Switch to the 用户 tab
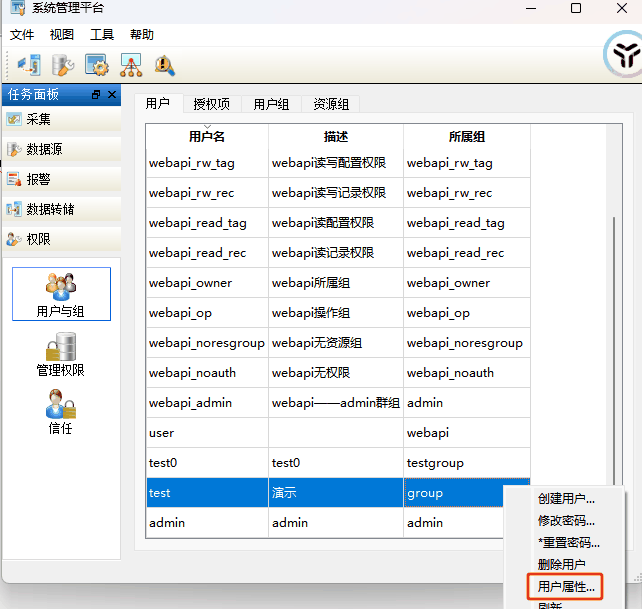Viewport: 642px width, 609px height. tap(158, 103)
